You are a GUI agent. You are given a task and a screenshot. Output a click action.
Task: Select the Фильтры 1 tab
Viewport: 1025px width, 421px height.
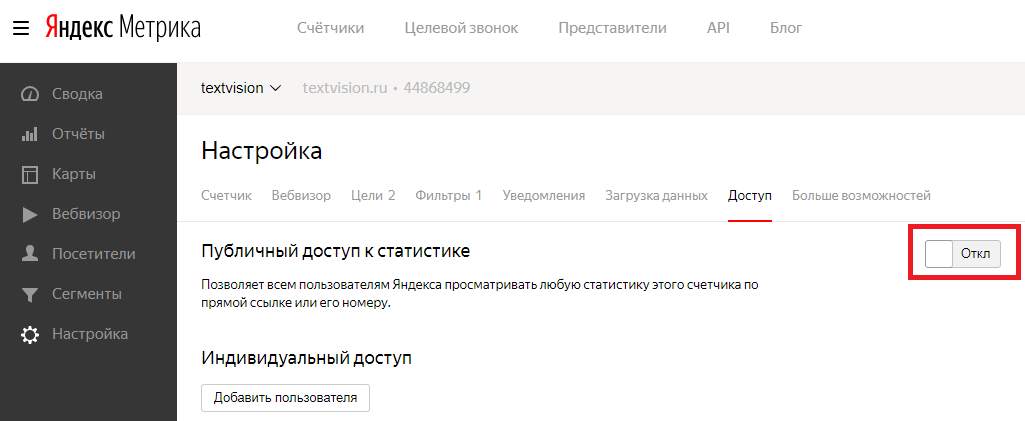[449, 195]
